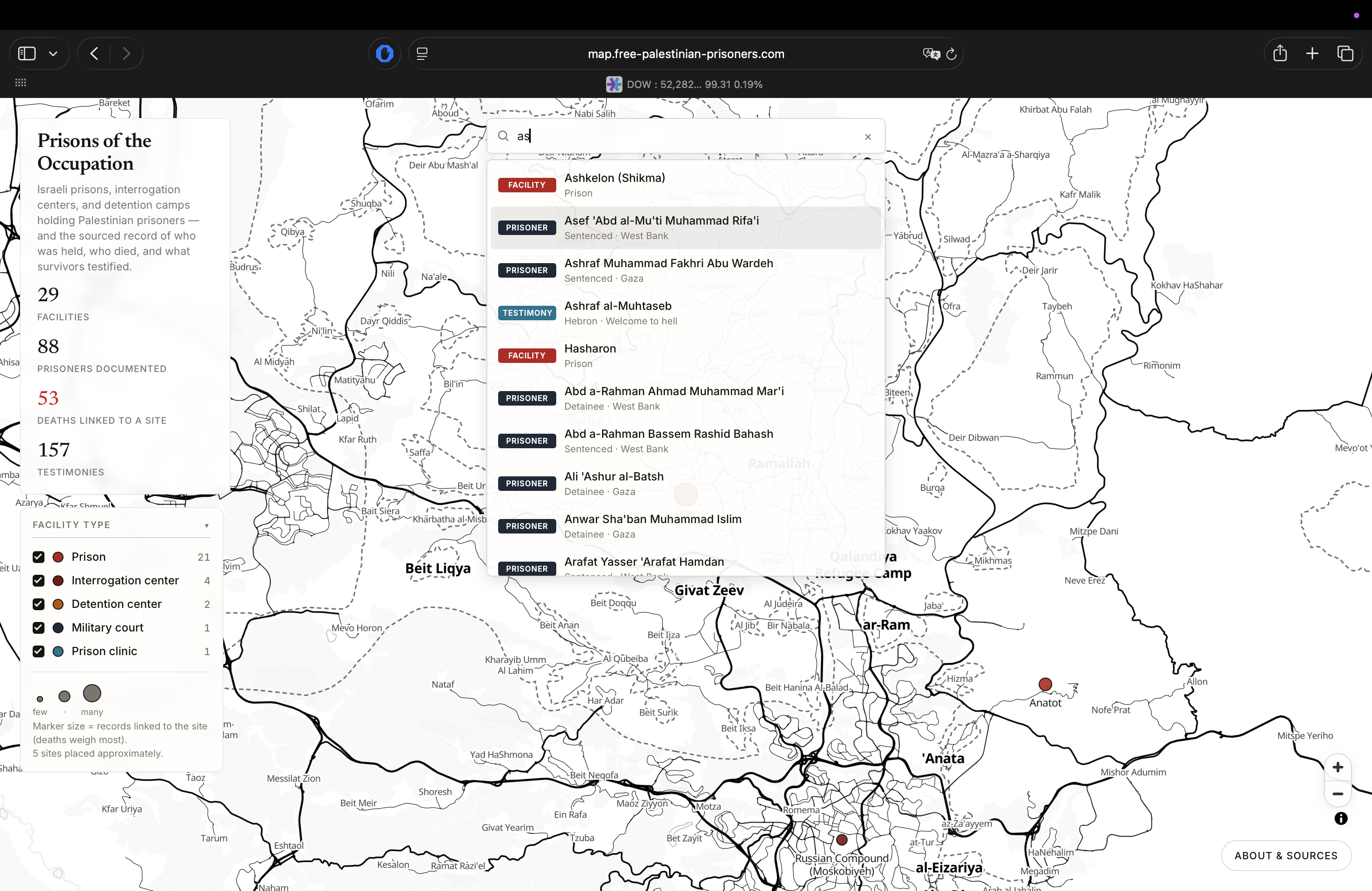The width and height of the screenshot is (1372, 891).
Task: Collapse the Facility Type legend arrow
Action: [207, 526]
